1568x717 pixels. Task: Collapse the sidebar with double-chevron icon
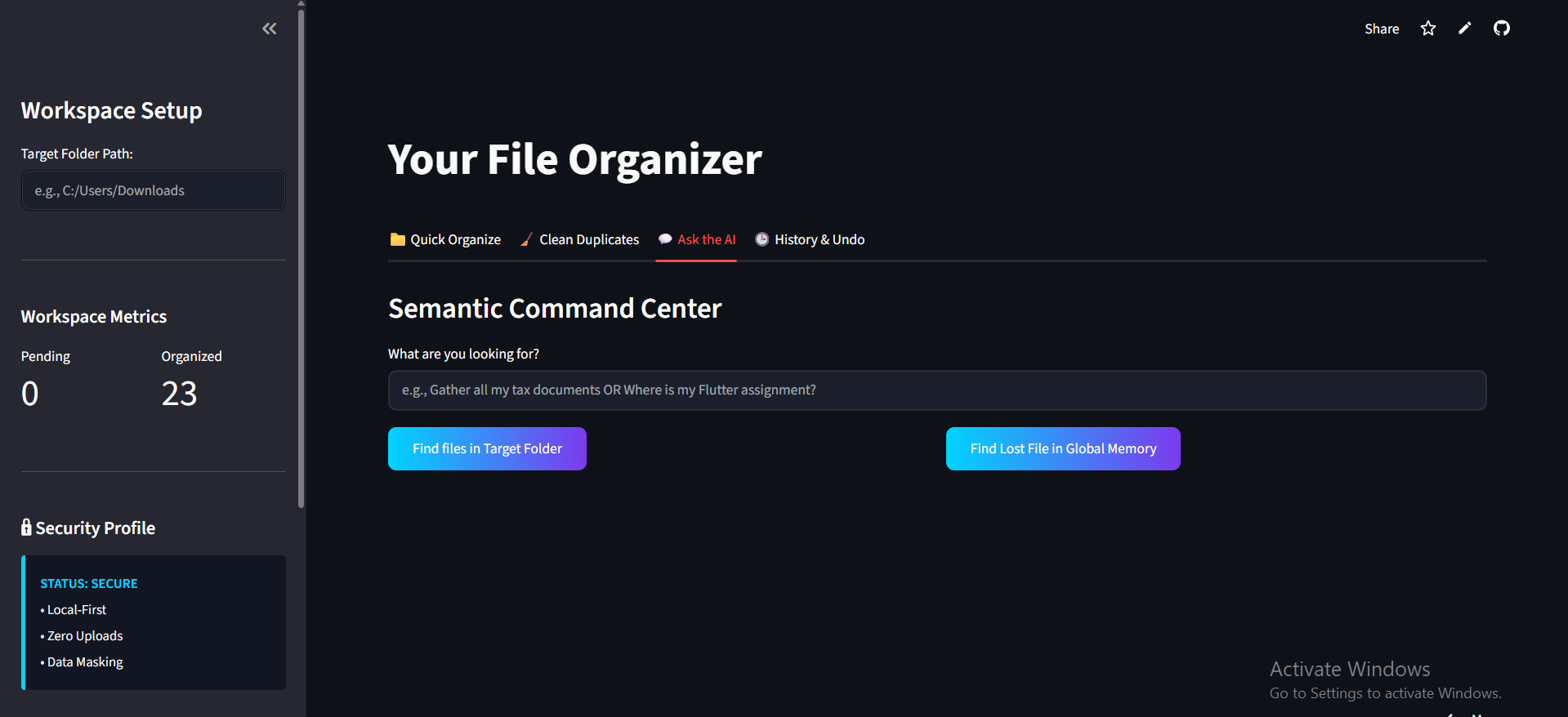point(269,29)
